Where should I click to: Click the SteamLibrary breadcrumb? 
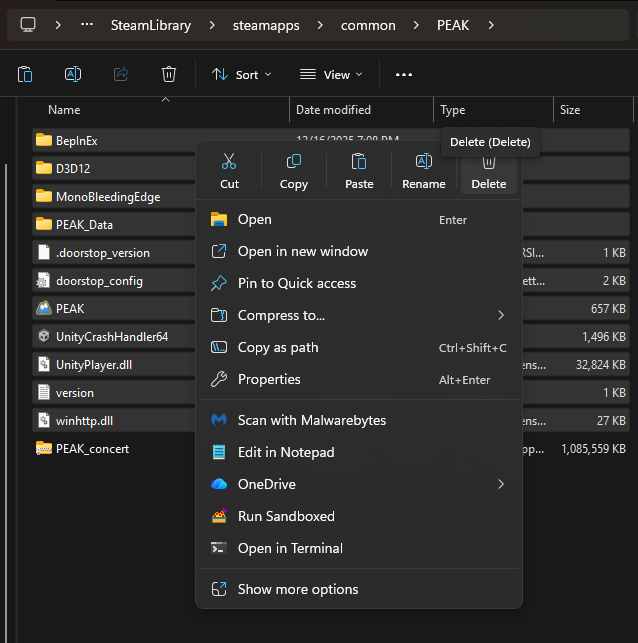tap(150, 25)
